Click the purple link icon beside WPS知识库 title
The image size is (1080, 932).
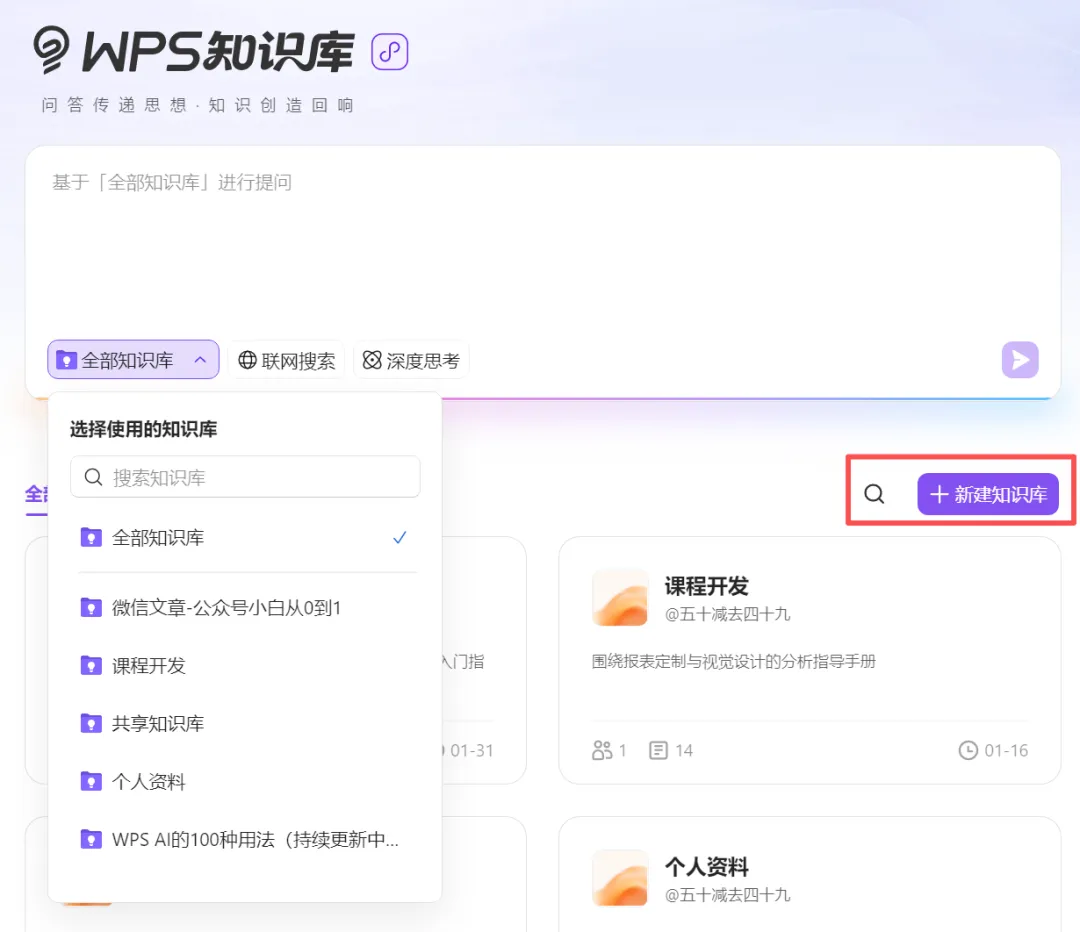point(390,52)
